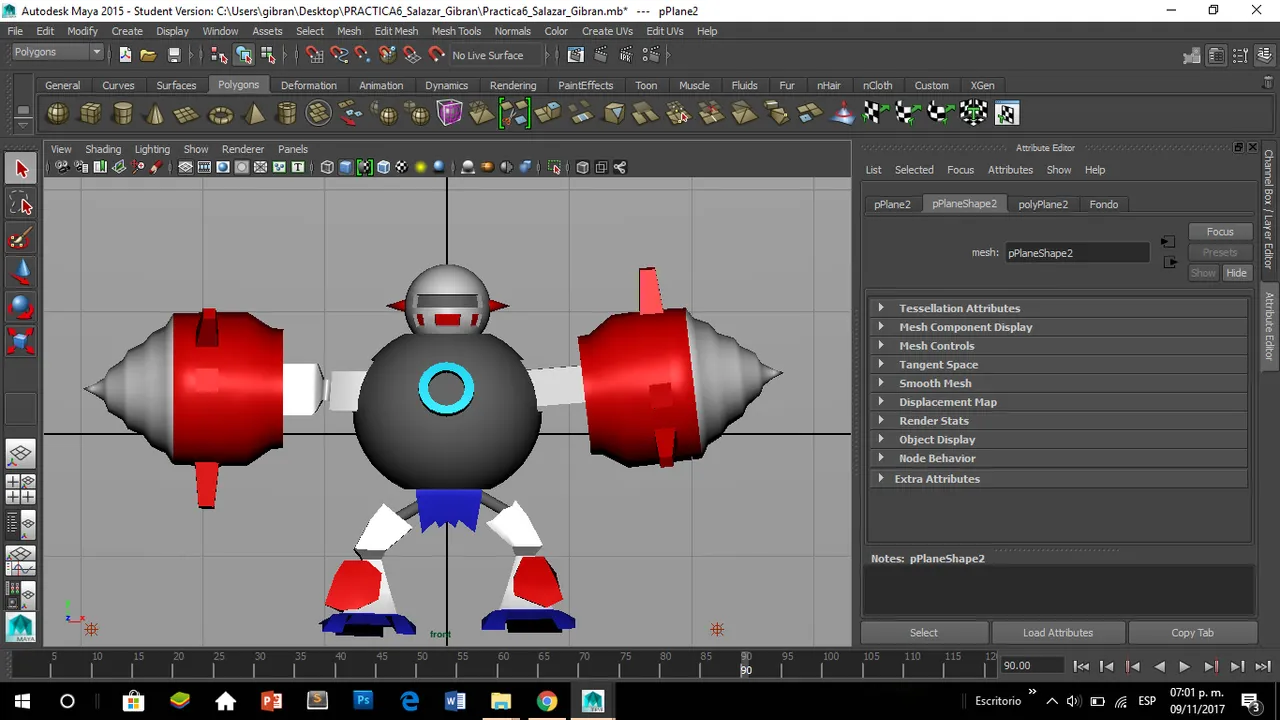This screenshot has height=720, width=1280.
Task: Expand Displacement Map section
Action: 1058,402
